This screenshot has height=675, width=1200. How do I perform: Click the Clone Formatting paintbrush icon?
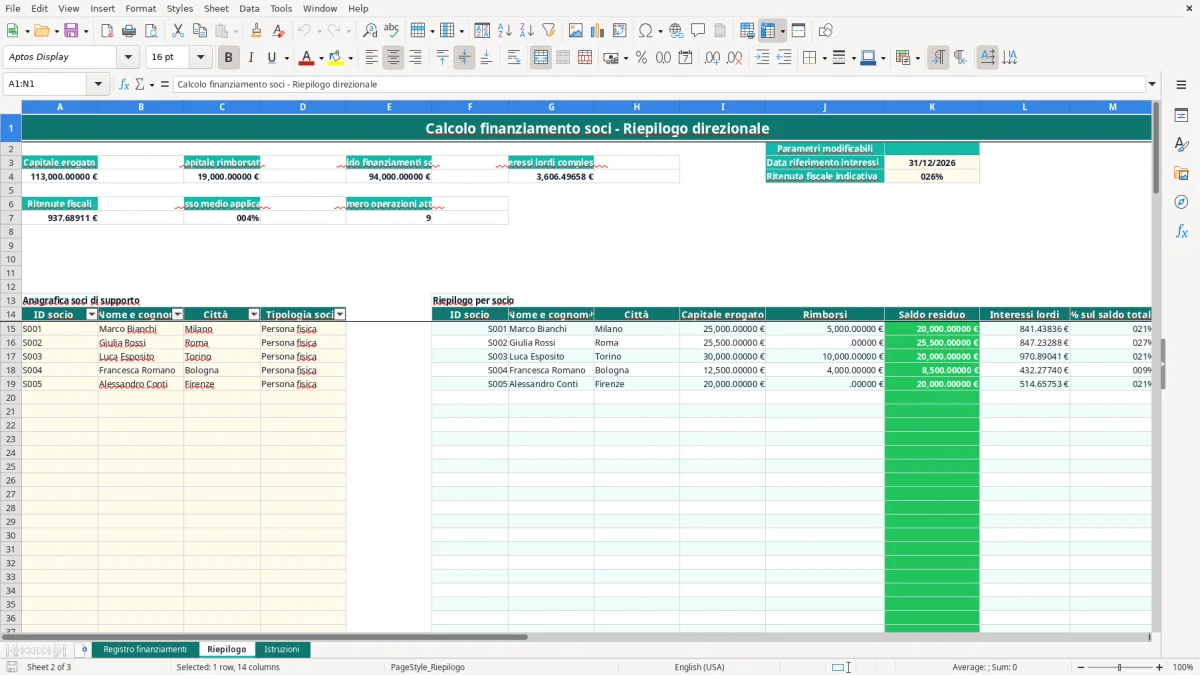coord(256,31)
